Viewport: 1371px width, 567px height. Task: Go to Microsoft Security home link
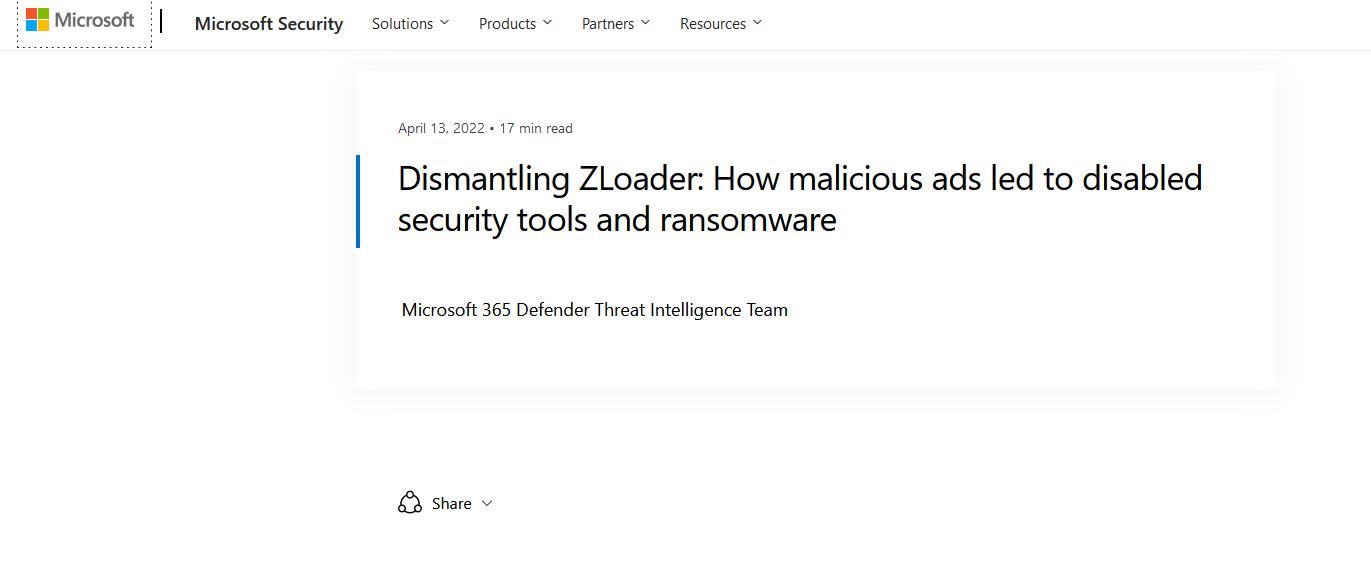(x=268, y=24)
